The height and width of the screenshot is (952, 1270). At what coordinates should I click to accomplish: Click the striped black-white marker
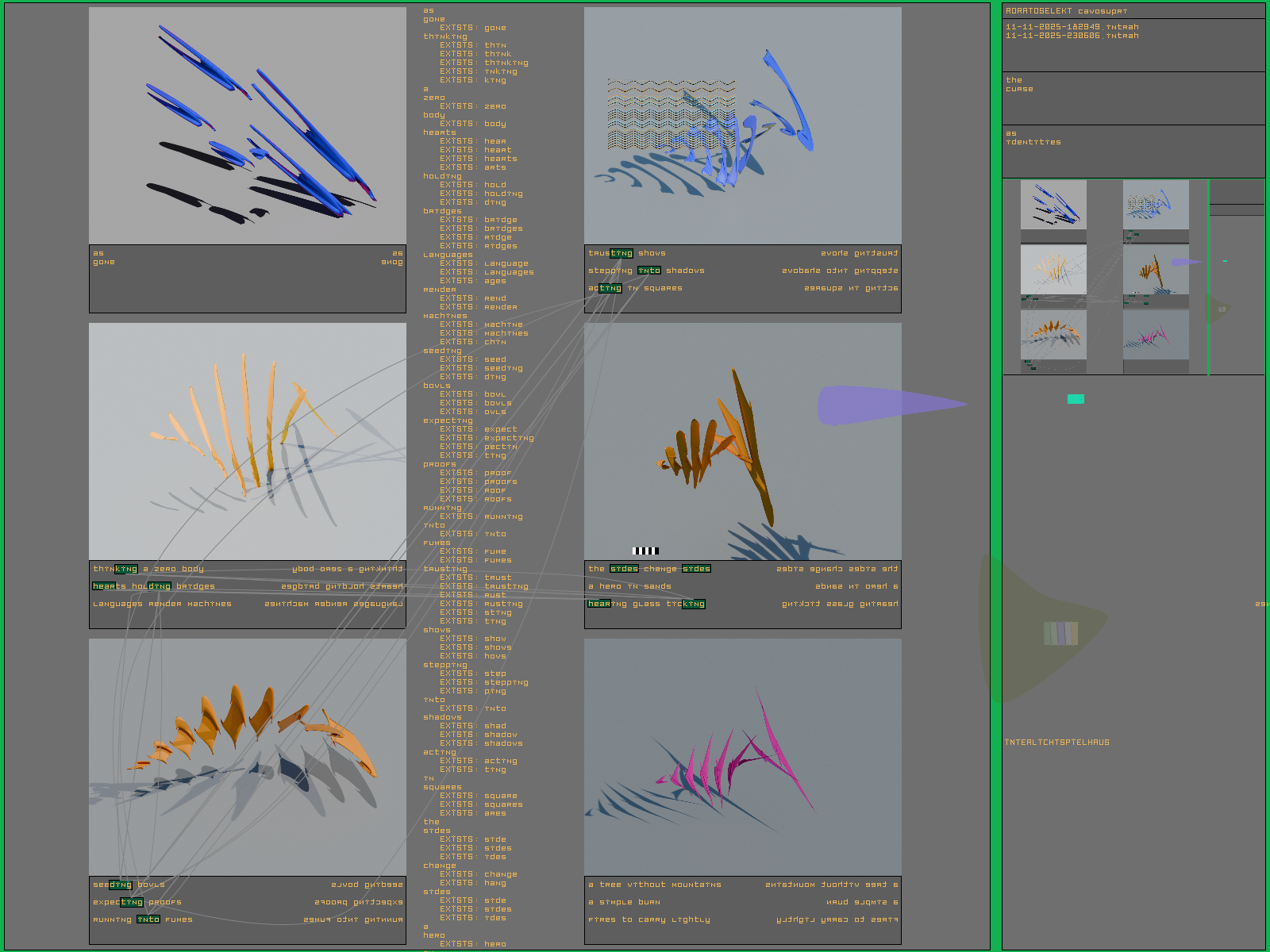point(645,551)
